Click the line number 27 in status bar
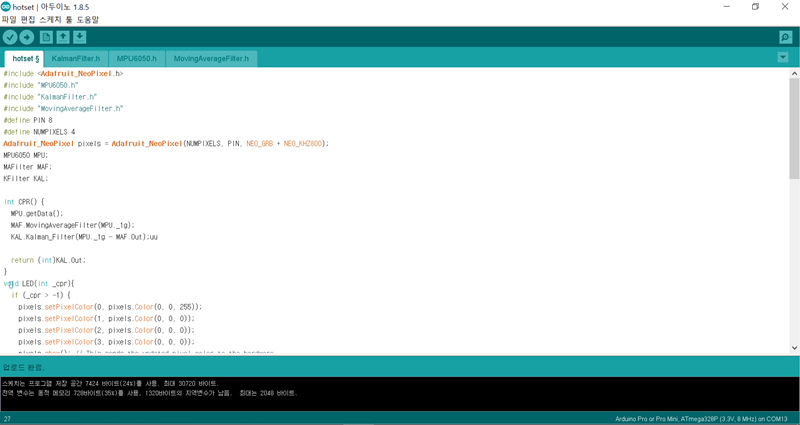The image size is (800, 425). [x=7, y=419]
